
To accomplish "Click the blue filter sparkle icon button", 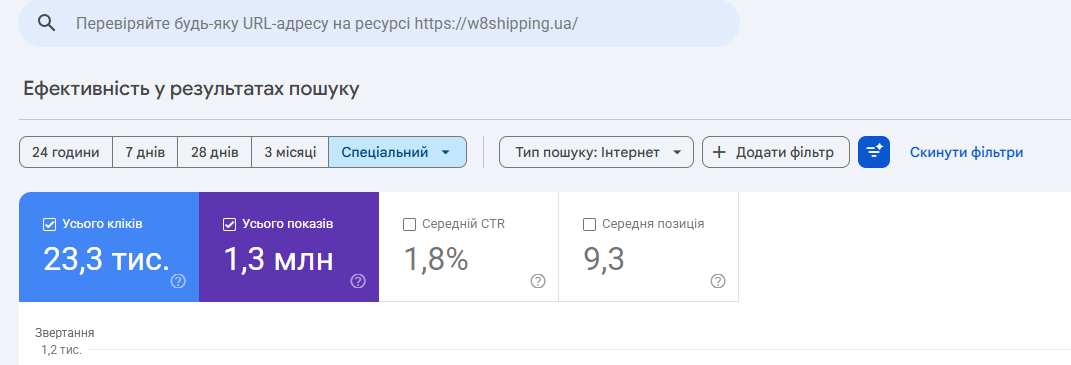I will [874, 152].
